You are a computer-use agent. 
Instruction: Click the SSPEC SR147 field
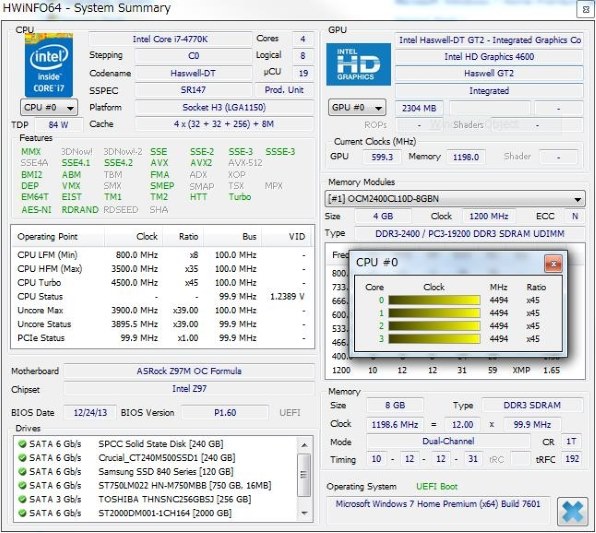(x=193, y=90)
